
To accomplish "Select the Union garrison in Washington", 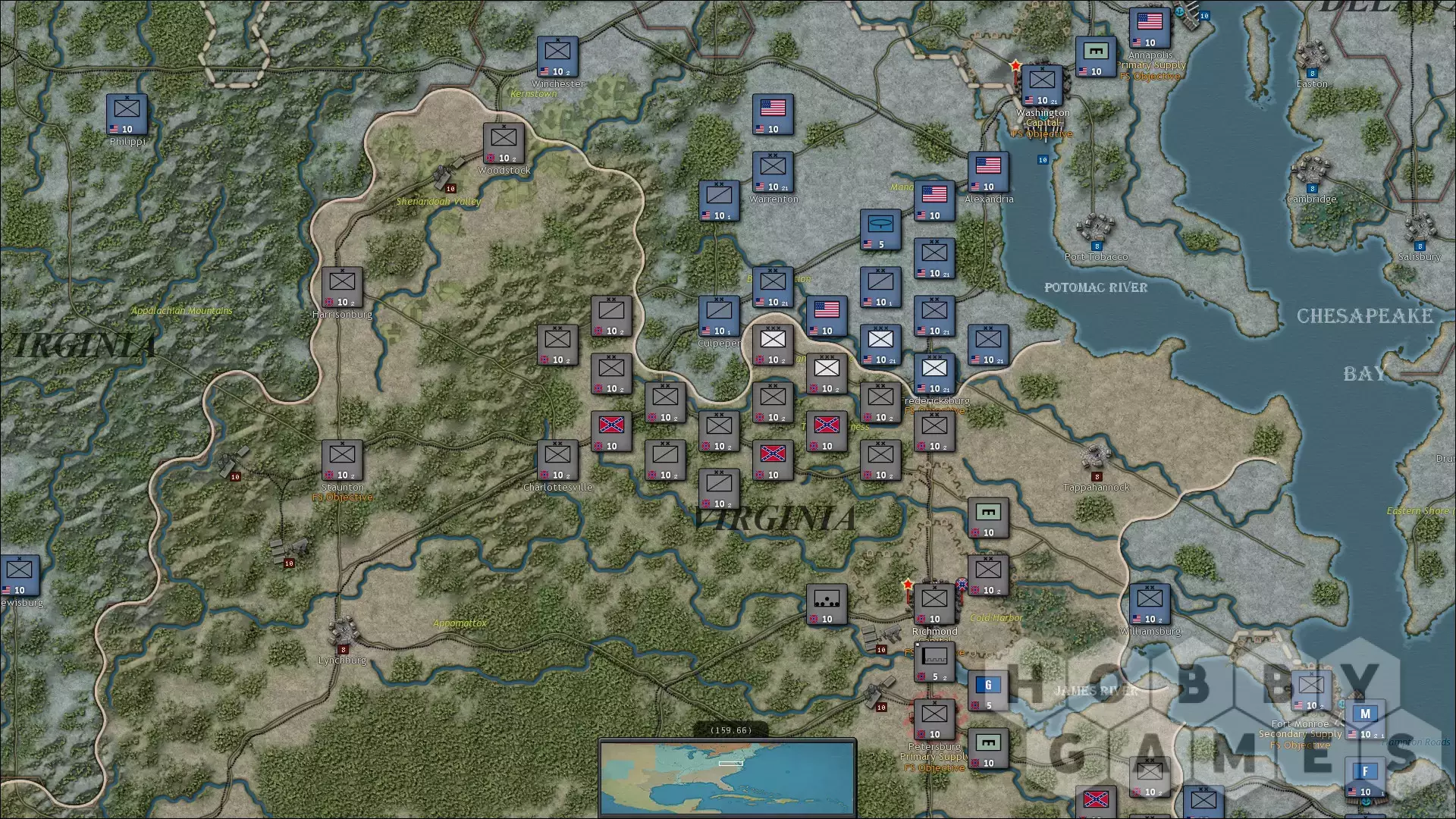I will 1042,86.
